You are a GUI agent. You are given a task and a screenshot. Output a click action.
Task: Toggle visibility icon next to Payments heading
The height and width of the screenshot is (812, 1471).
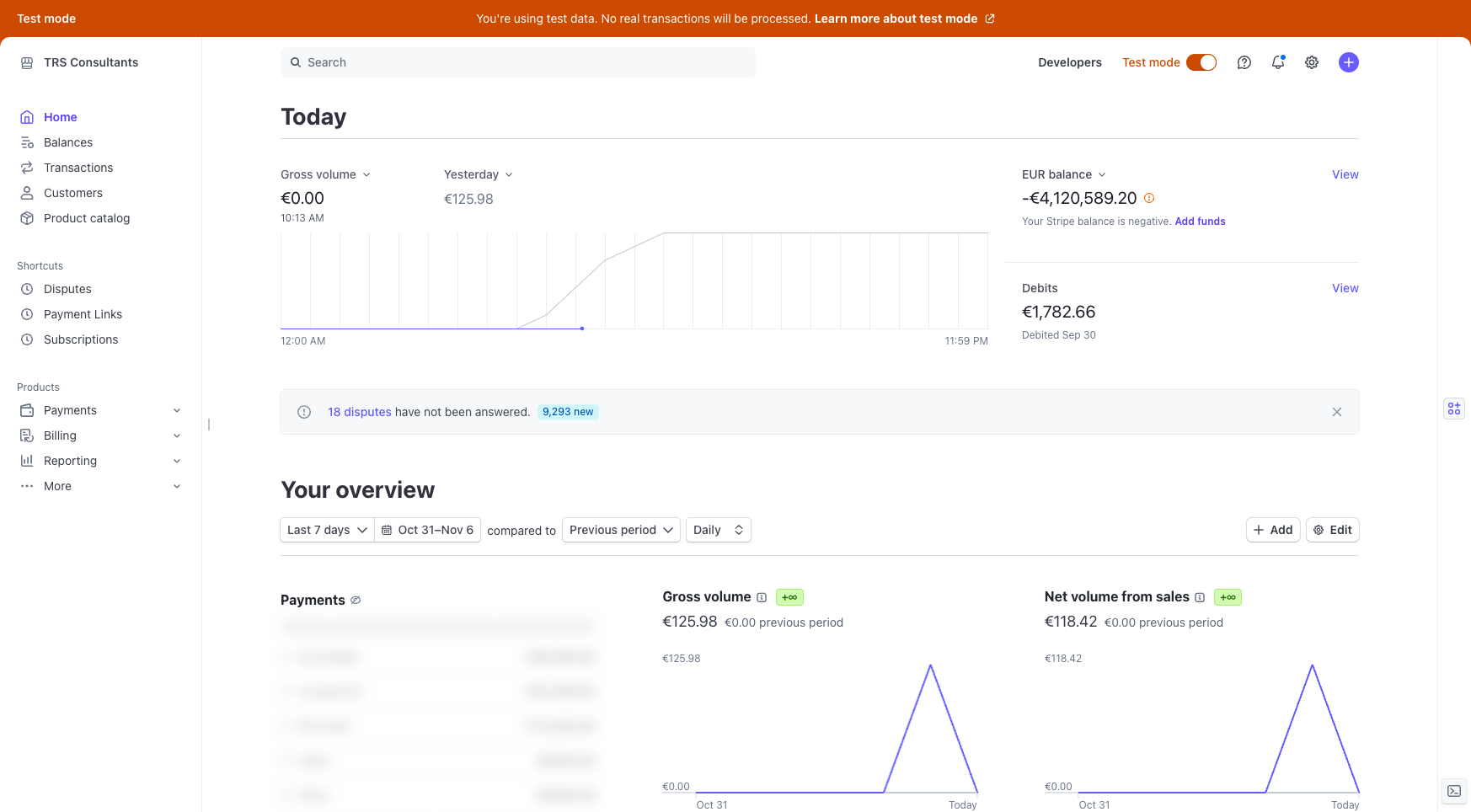(356, 601)
